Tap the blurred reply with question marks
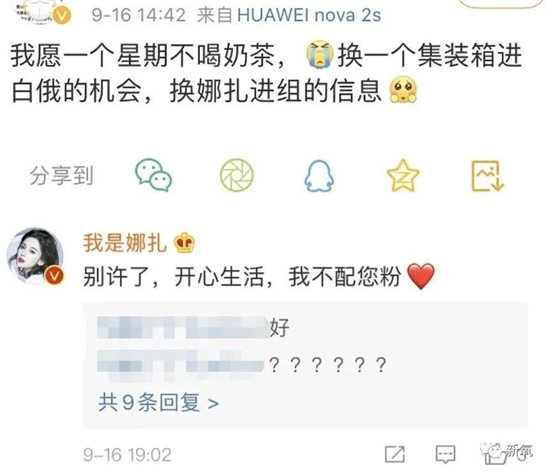Viewport: 550px width, 474px height. pyautogui.click(x=242, y=365)
